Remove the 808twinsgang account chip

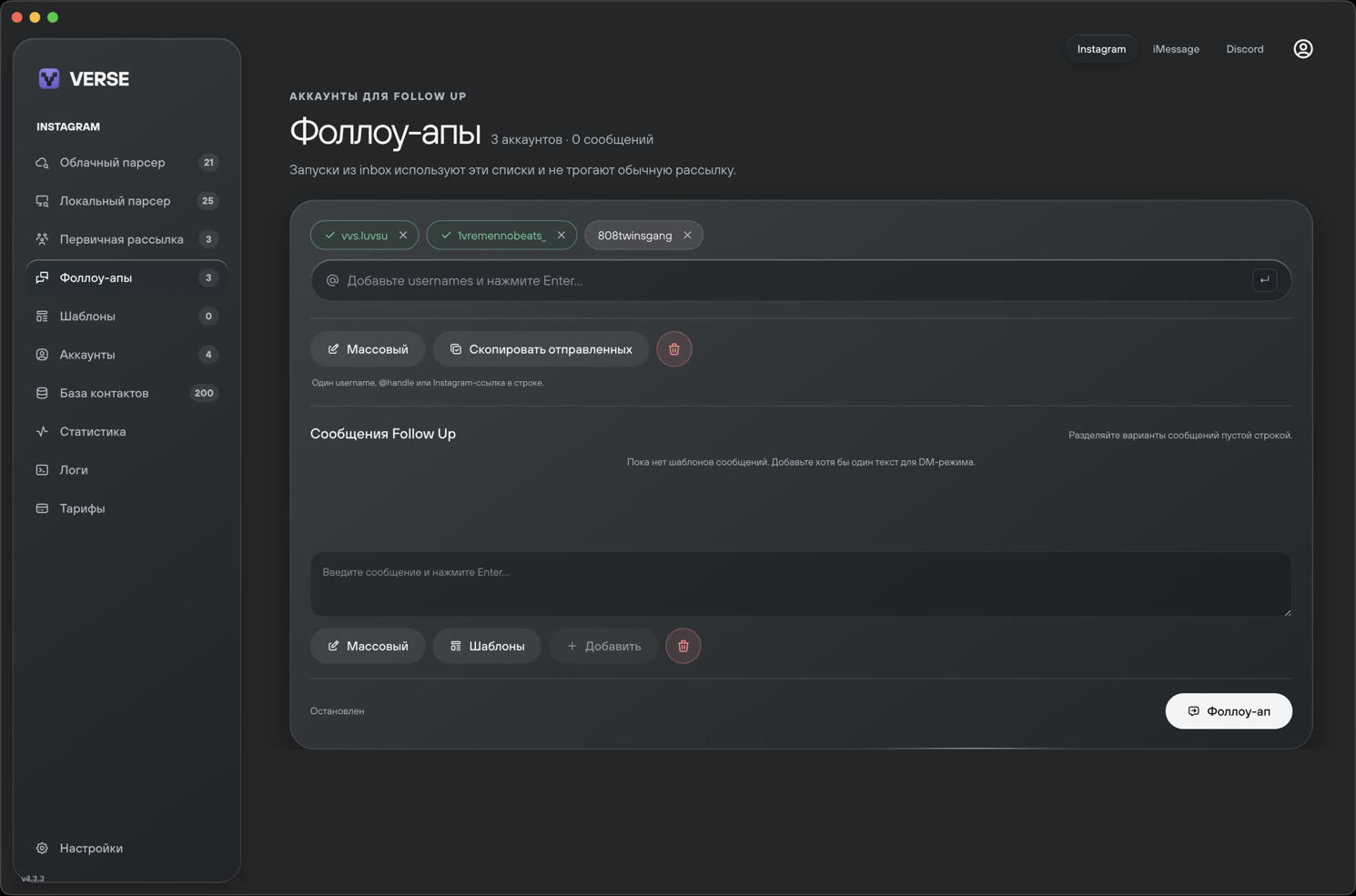[687, 236]
